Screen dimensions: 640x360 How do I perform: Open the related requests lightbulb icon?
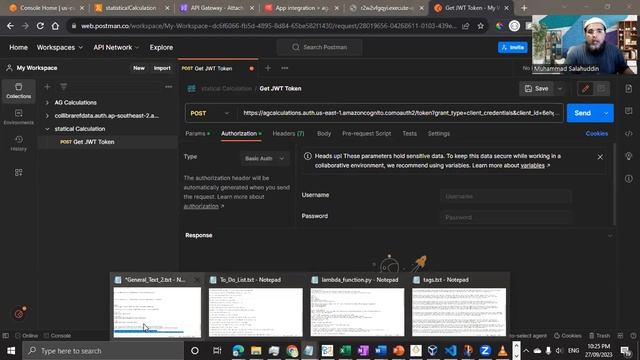[x=629, y=156]
